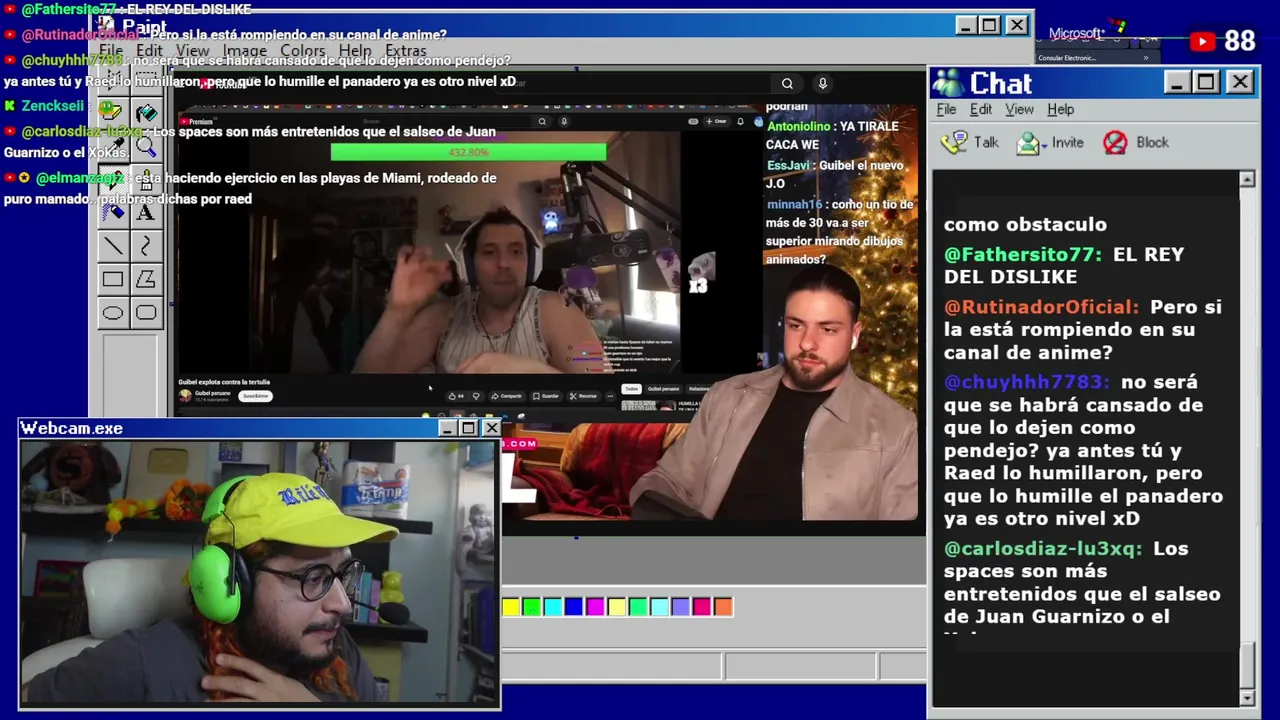Select the Airbrush spray tool
The width and height of the screenshot is (1280, 720).
[x=112, y=212]
